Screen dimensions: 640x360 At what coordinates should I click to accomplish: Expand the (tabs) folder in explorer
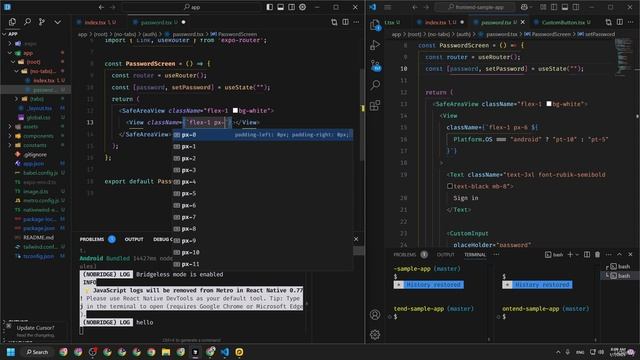point(36,99)
